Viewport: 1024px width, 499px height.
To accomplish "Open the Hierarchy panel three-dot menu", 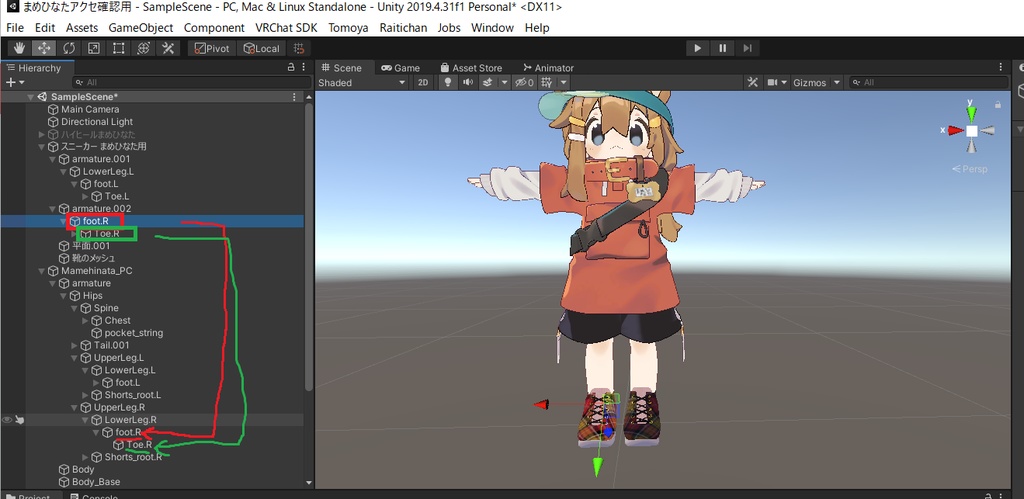I will tap(304, 67).
